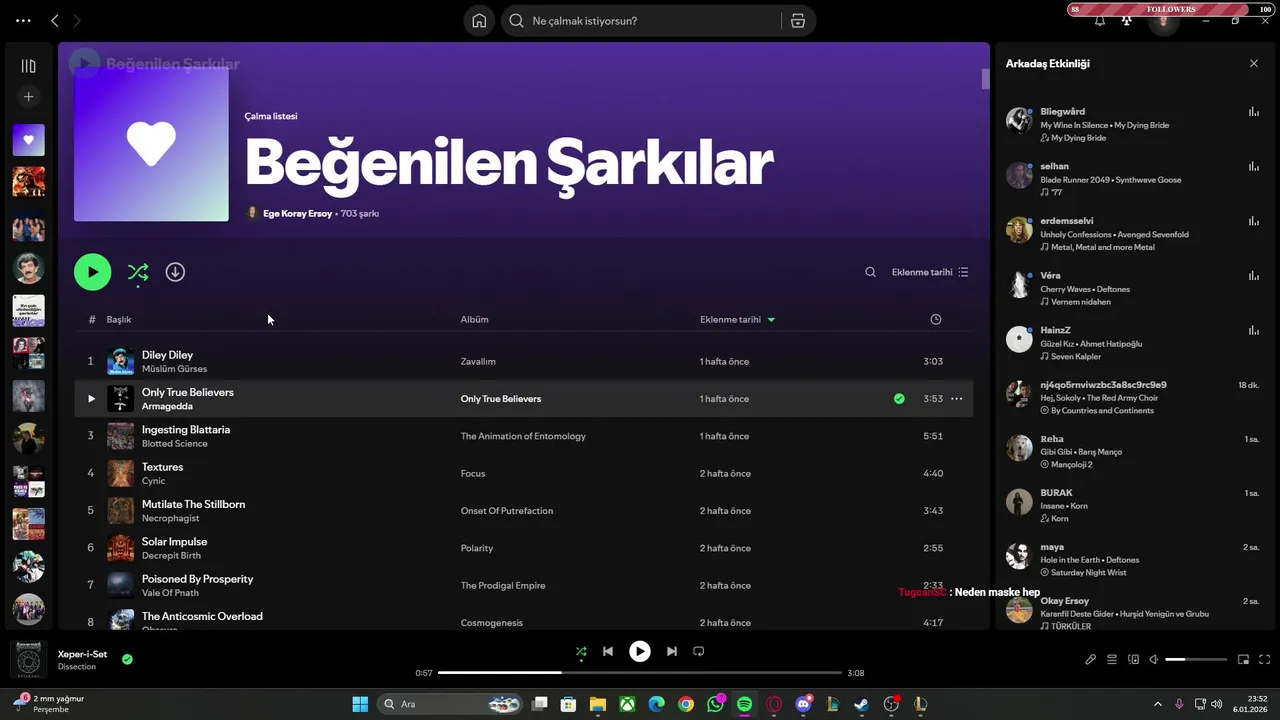The height and width of the screenshot is (720, 1280).
Task: Open the Windows Start menu
Action: (360, 704)
